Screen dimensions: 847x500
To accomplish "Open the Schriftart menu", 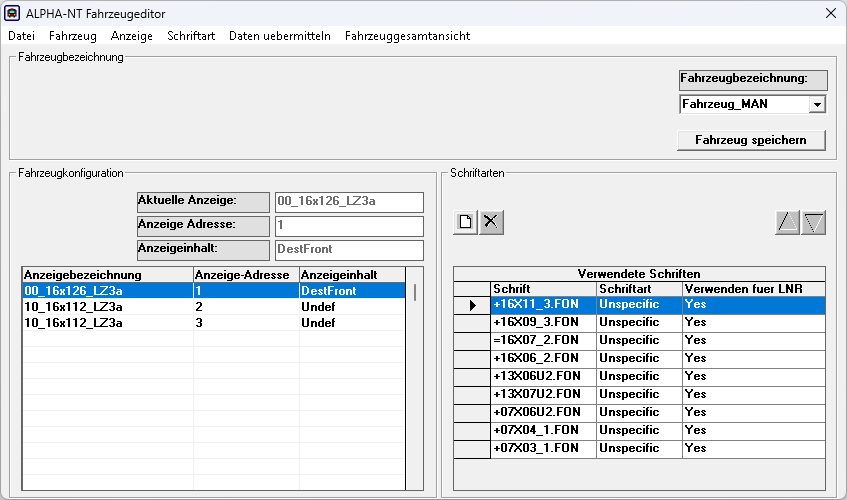I will 191,36.
